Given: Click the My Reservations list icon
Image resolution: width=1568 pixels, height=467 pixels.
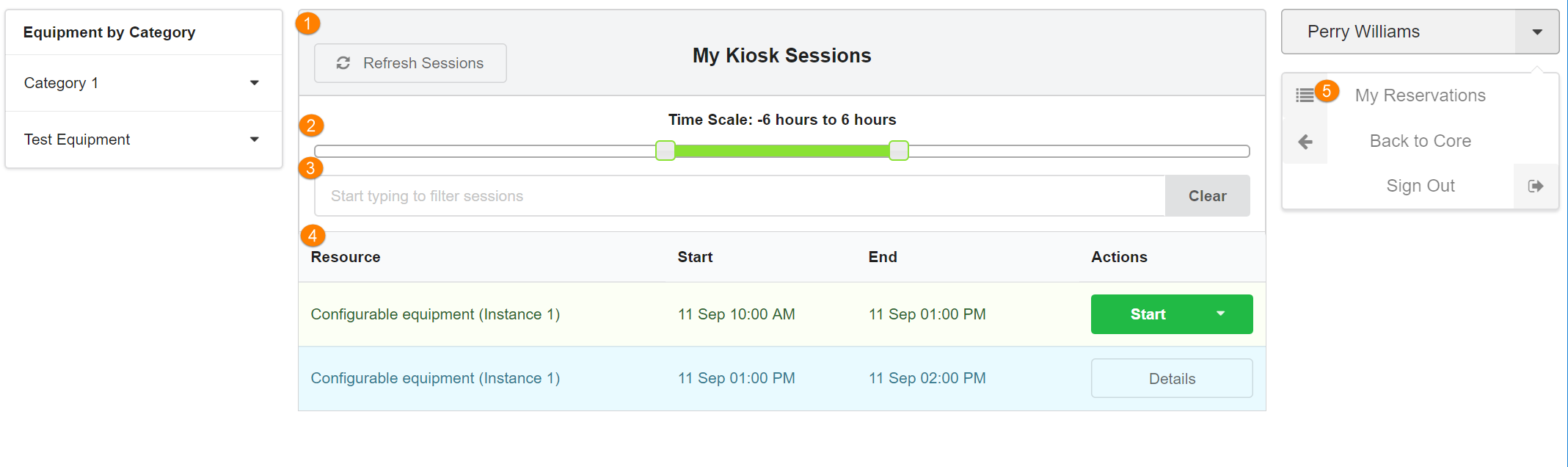Looking at the screenshot, I should 1305,95.
